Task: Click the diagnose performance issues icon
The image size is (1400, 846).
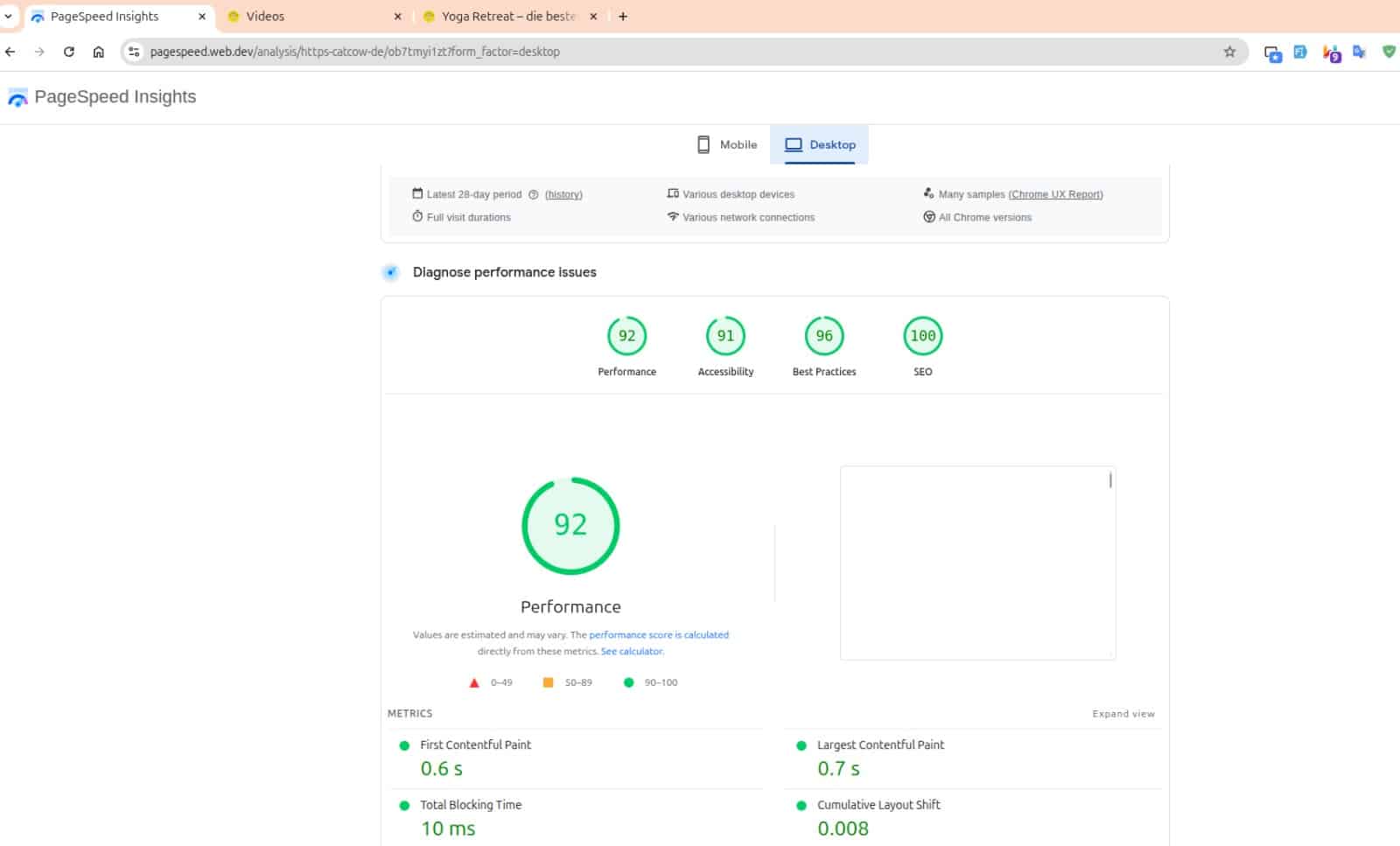Action: tap(391, 272)
